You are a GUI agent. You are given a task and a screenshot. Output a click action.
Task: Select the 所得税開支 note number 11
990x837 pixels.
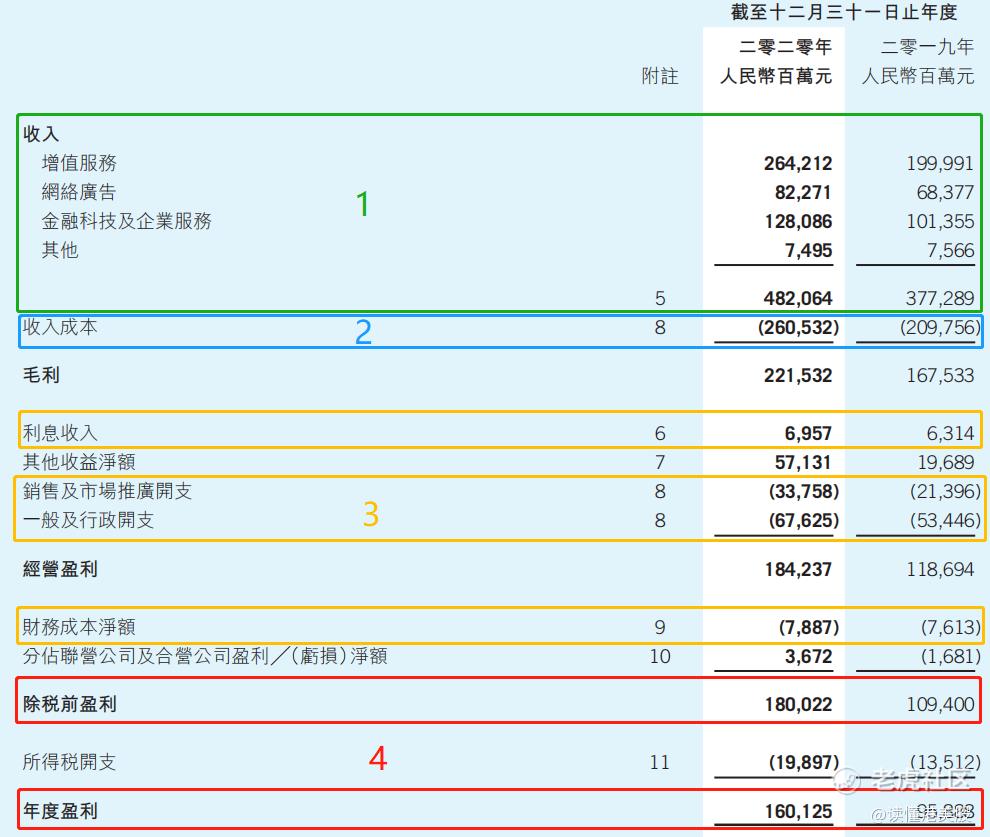660,763
